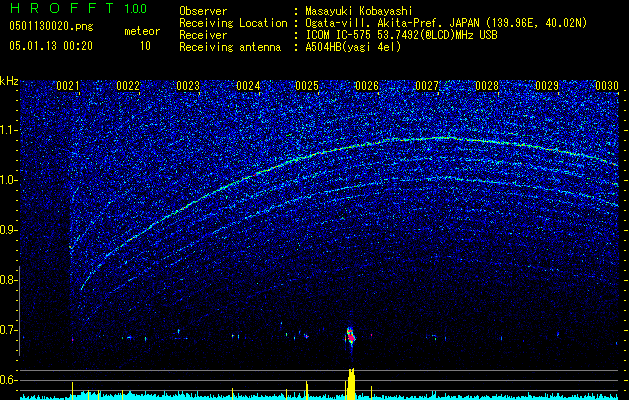The height and width of the screenshot is (400, 629).
Task: Click time marker 0027
Action: click(427, 86)
